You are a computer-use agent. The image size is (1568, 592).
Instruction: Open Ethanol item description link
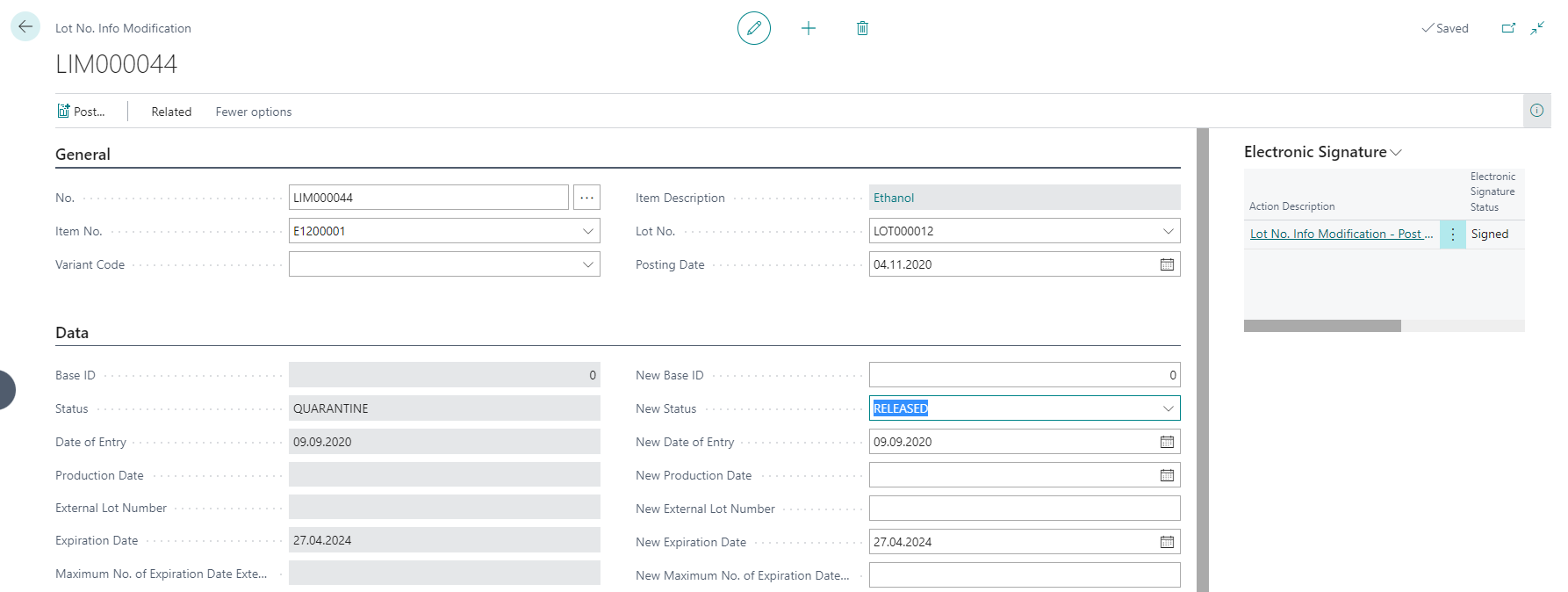pyautogui.click(x=894, y=198)
